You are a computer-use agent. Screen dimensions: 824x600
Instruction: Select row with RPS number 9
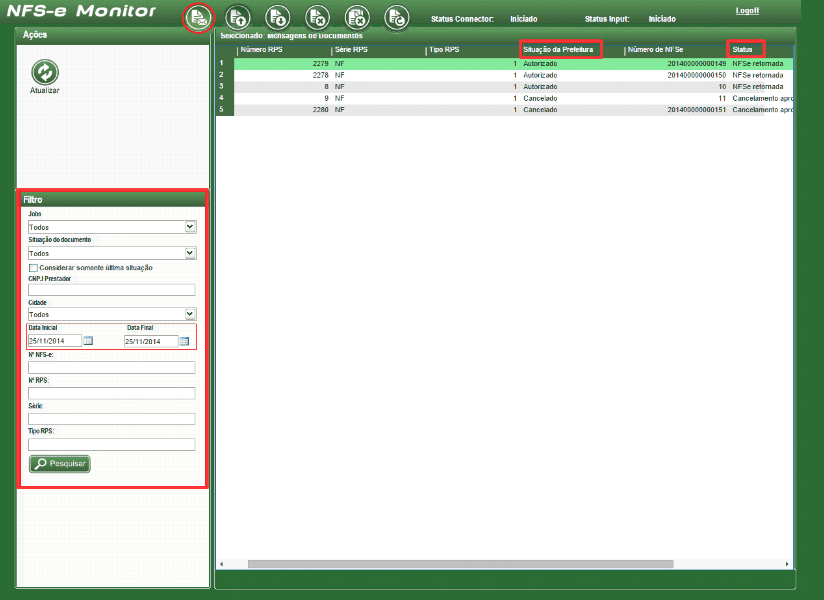coord(513,98)
